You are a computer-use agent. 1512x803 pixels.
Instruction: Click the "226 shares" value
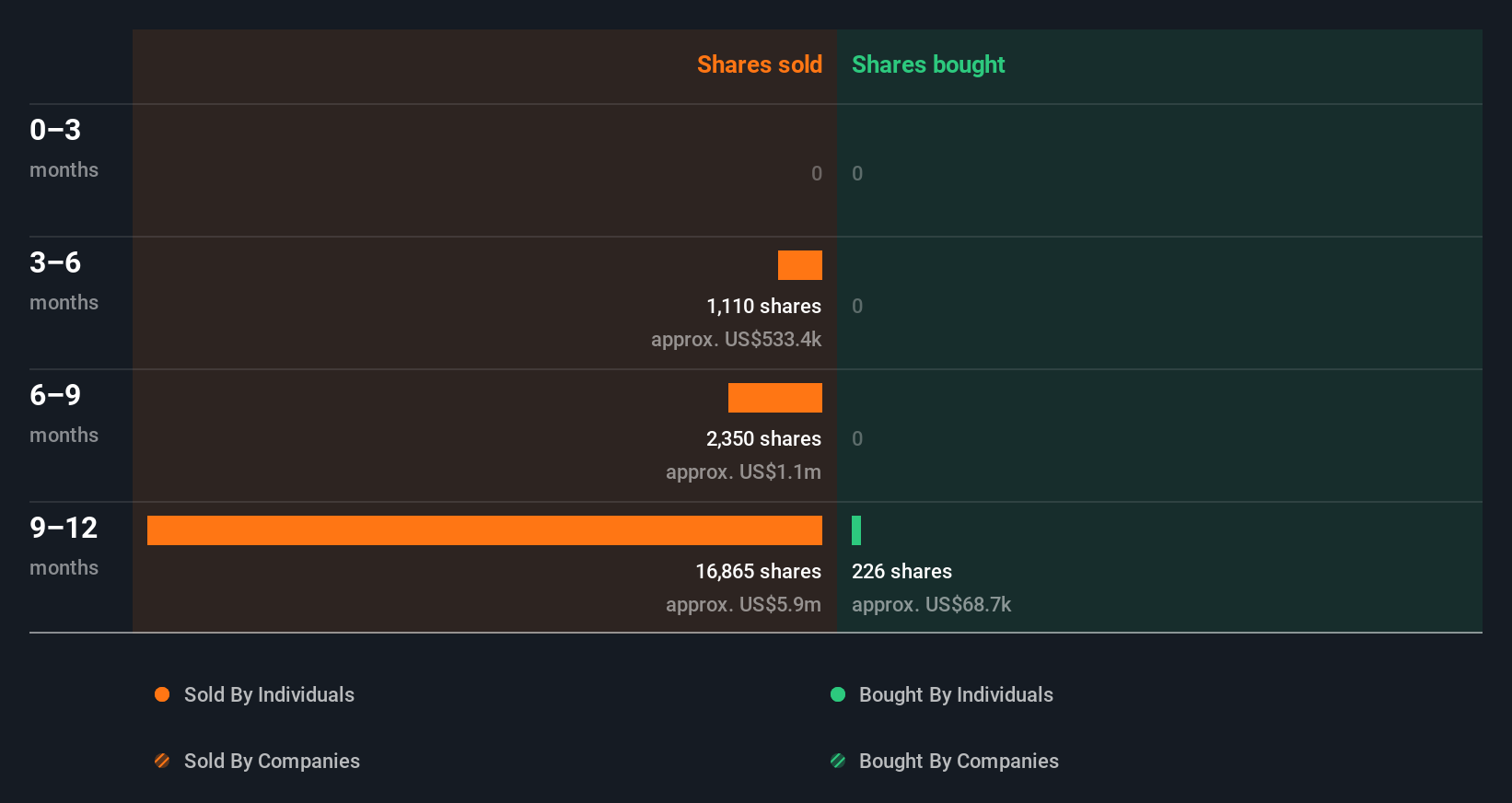pos(902,571)
